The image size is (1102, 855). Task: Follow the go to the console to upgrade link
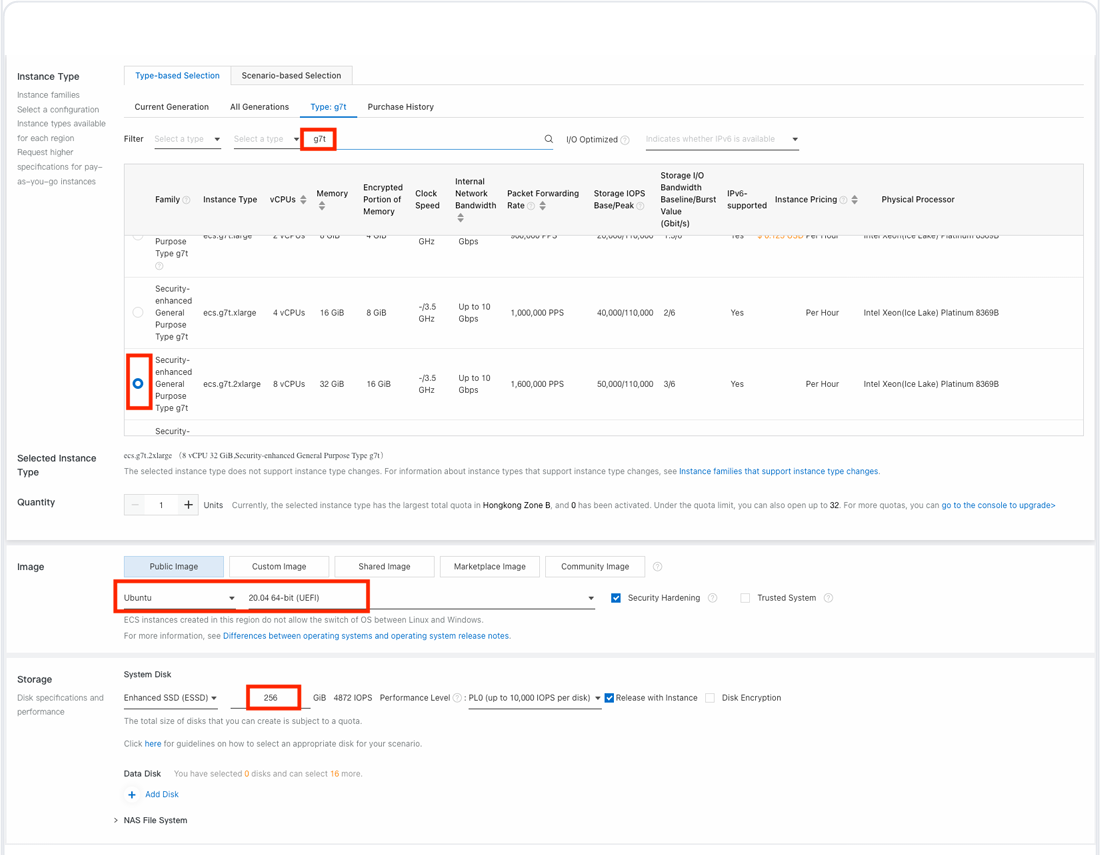pos(998,505)
